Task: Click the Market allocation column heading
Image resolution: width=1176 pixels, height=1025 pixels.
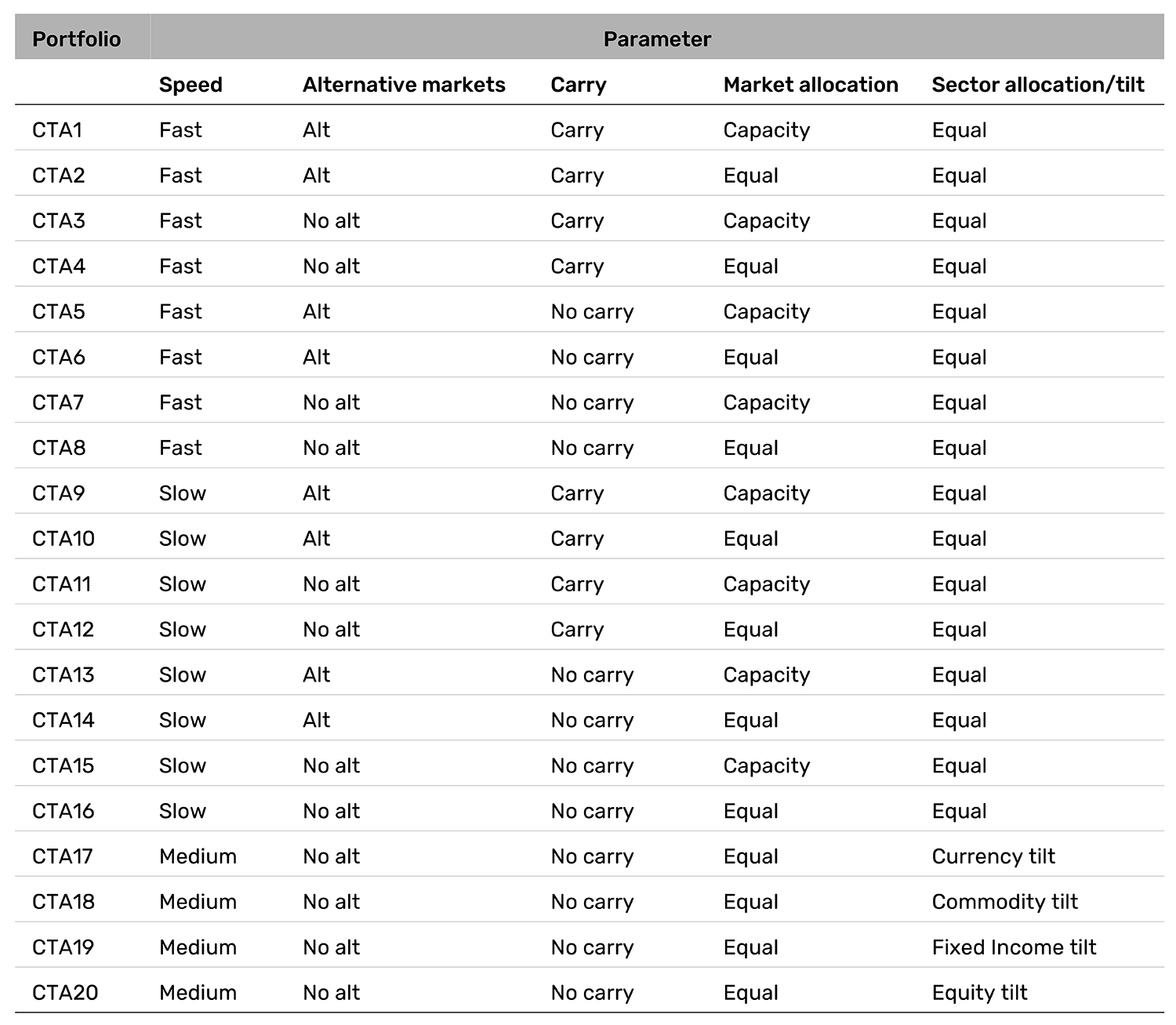Action: coord(811,85)
